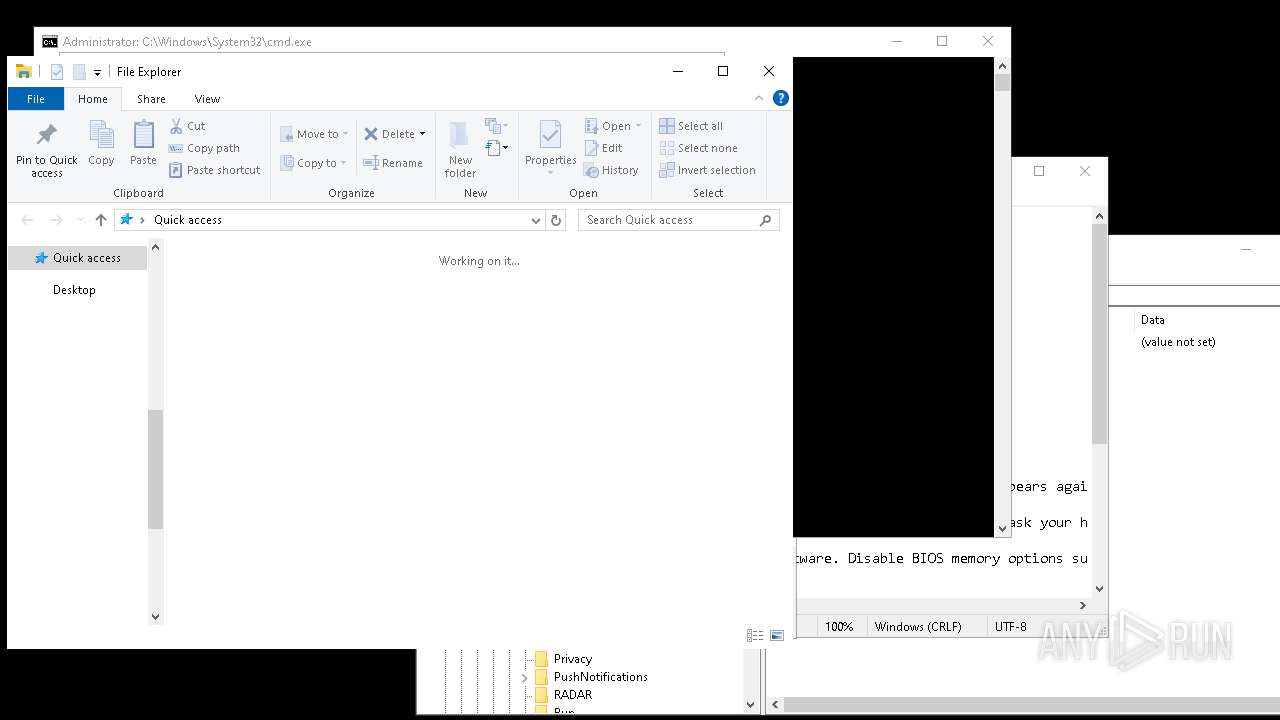Click Data column header in Registry Editor
Viewport: 1280px width, 720px height.
(x=1153, y=320)
